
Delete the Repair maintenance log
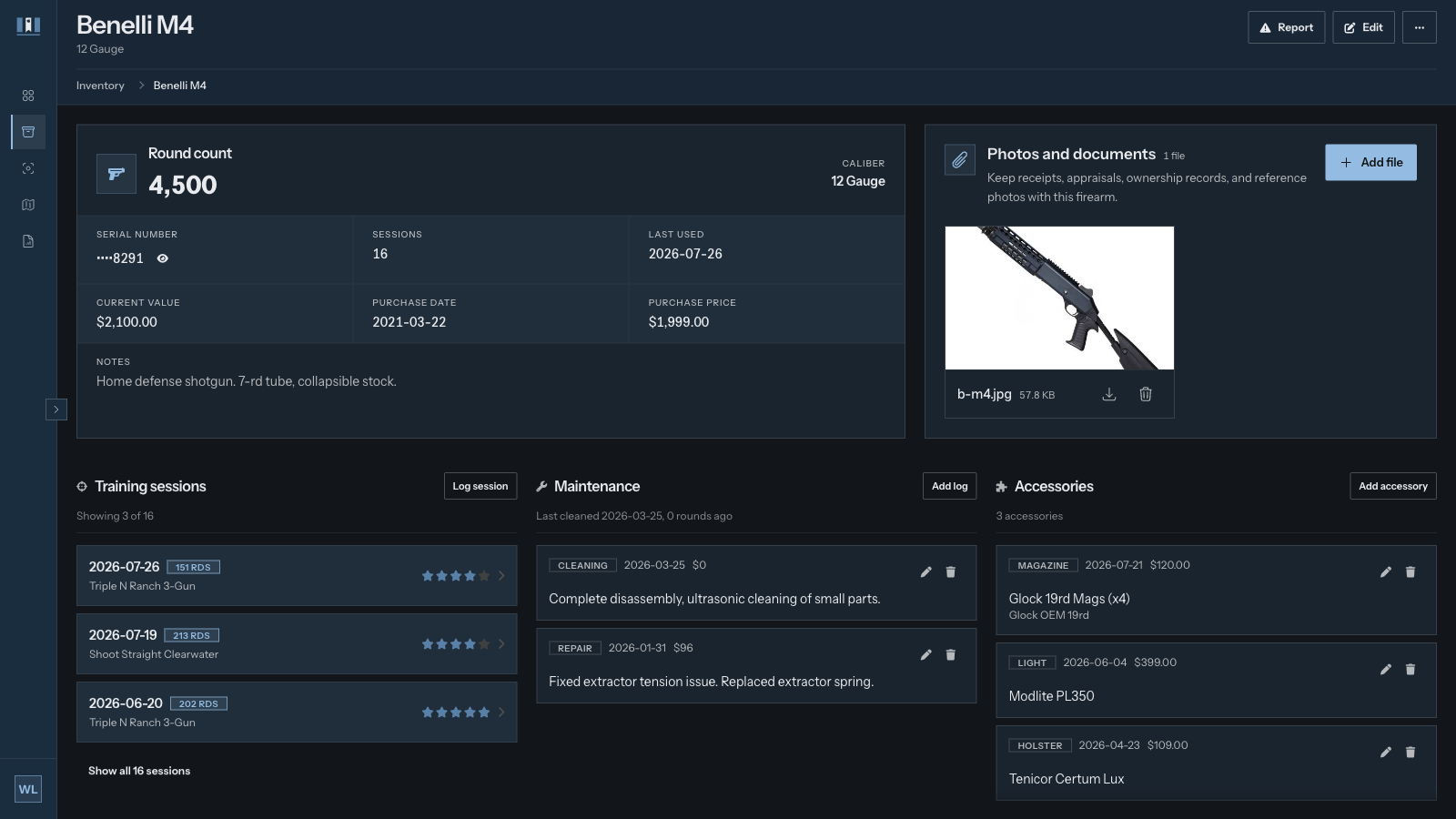point(951,655)
